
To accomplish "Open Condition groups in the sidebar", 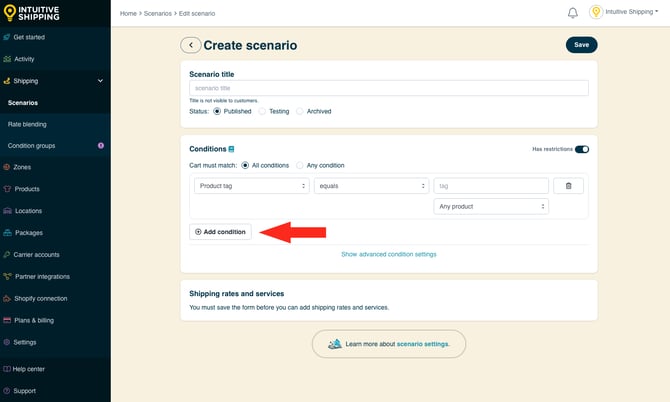I will (31, 146).
